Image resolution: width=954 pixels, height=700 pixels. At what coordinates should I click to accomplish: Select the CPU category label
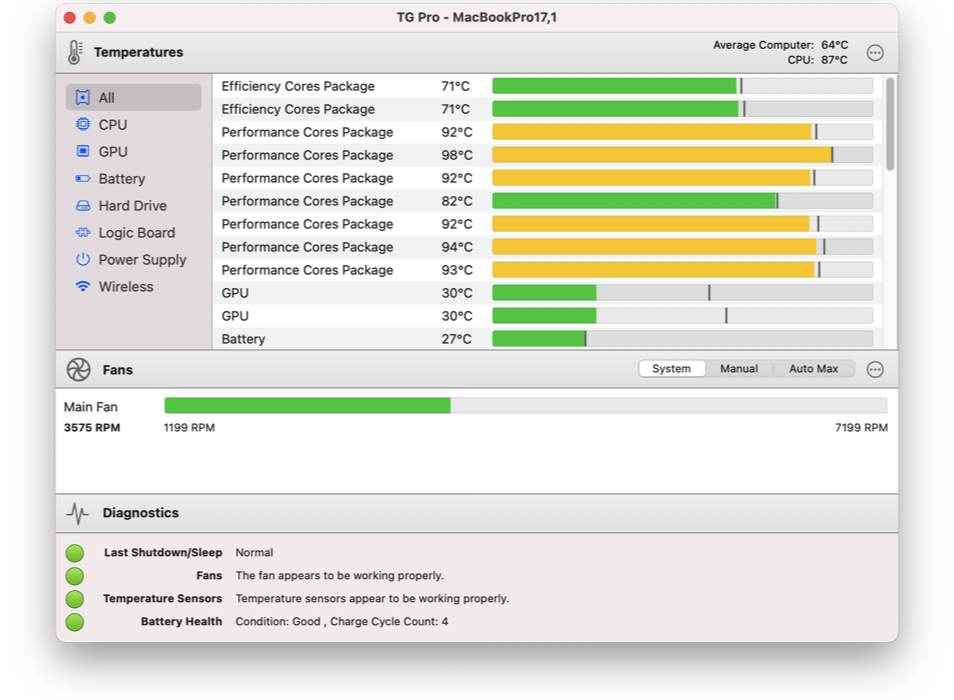point(113,125)
